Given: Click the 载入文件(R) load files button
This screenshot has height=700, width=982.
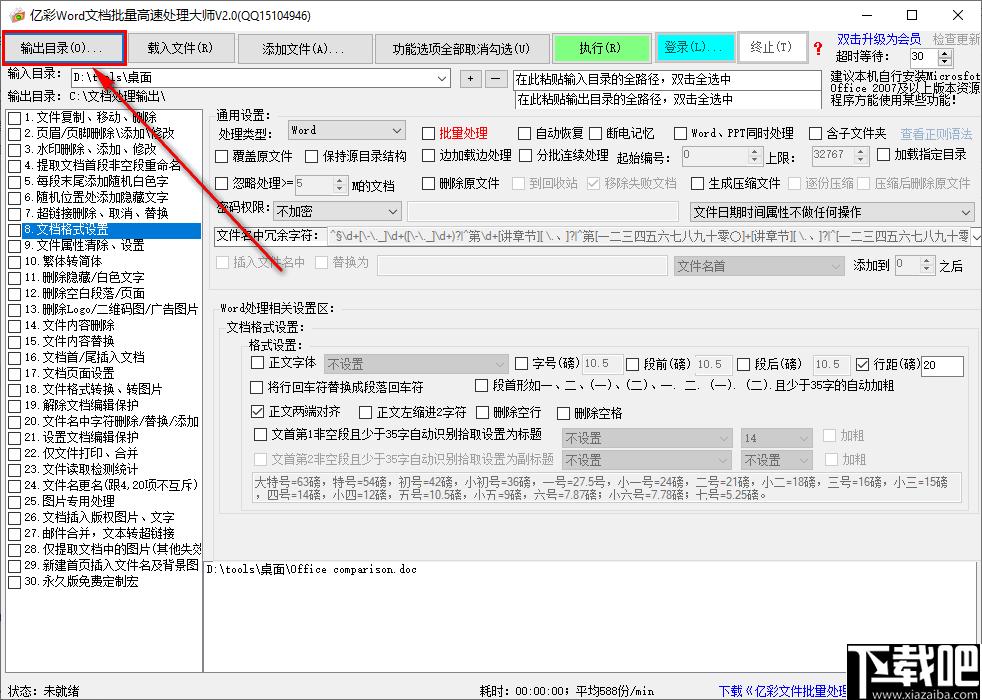Looking at the screenshot, I should pos(180,48).
